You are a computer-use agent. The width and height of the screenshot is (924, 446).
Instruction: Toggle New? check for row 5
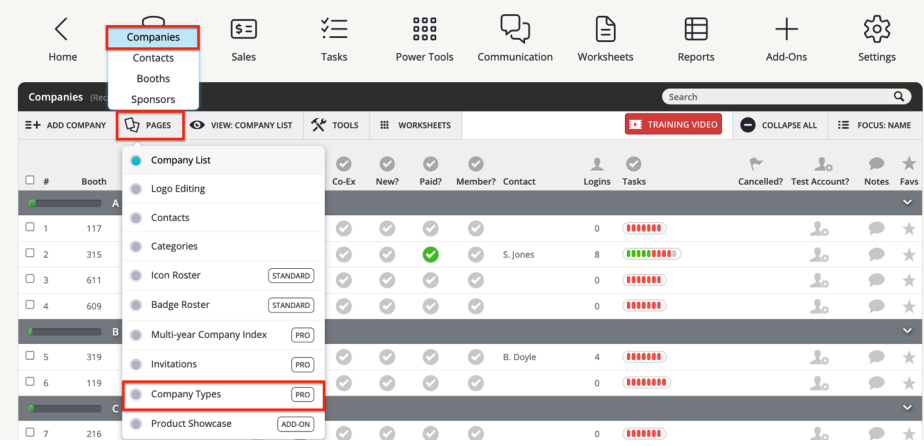click(387, 356)
